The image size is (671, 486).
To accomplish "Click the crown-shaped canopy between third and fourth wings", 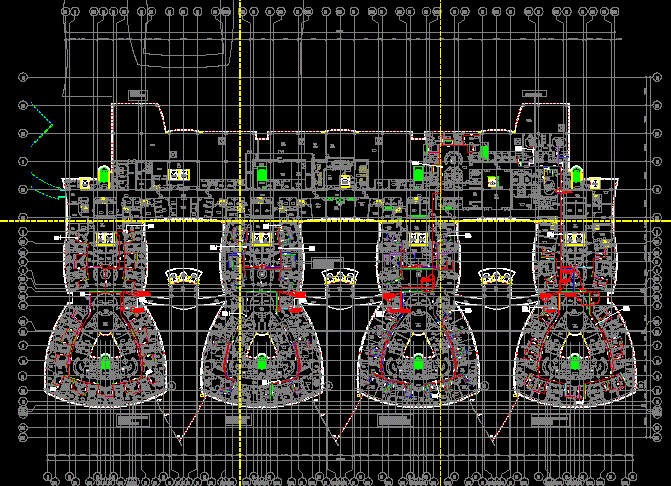I will [x=497, y=276].
